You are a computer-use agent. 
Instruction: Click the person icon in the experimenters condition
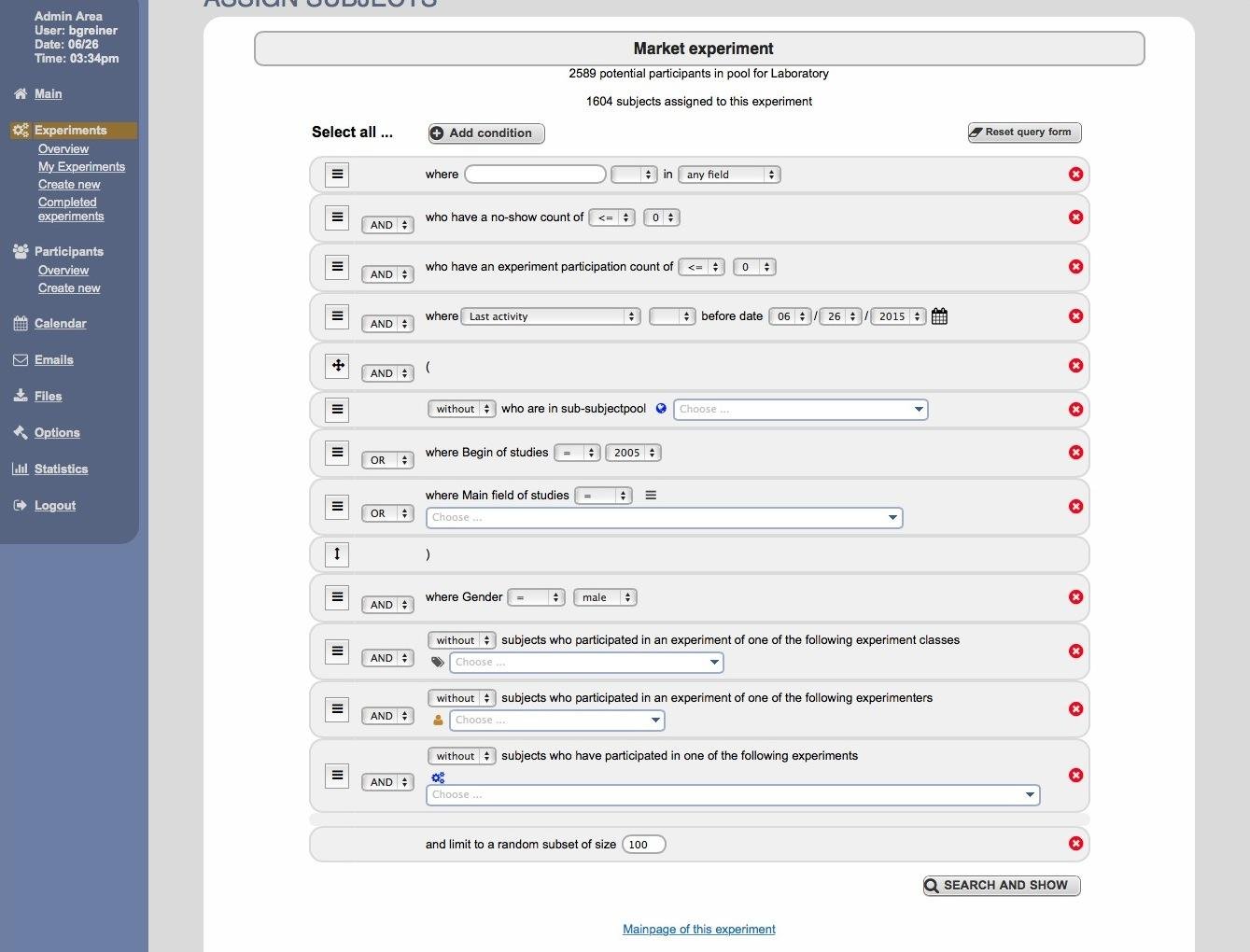[438, 720]
